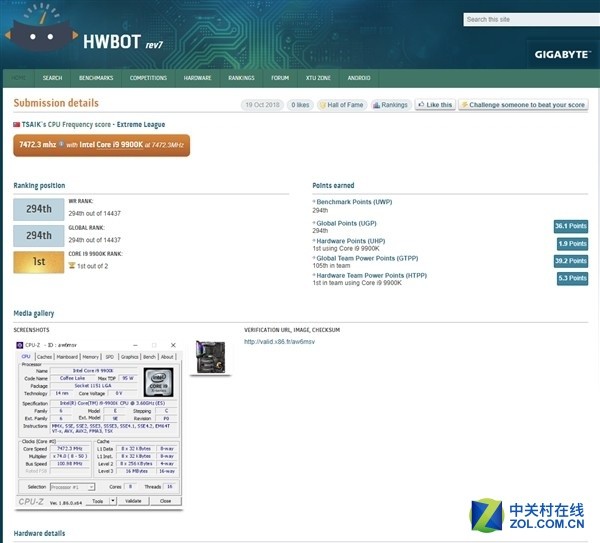Open the Extreme League link

tap(141, 124)
